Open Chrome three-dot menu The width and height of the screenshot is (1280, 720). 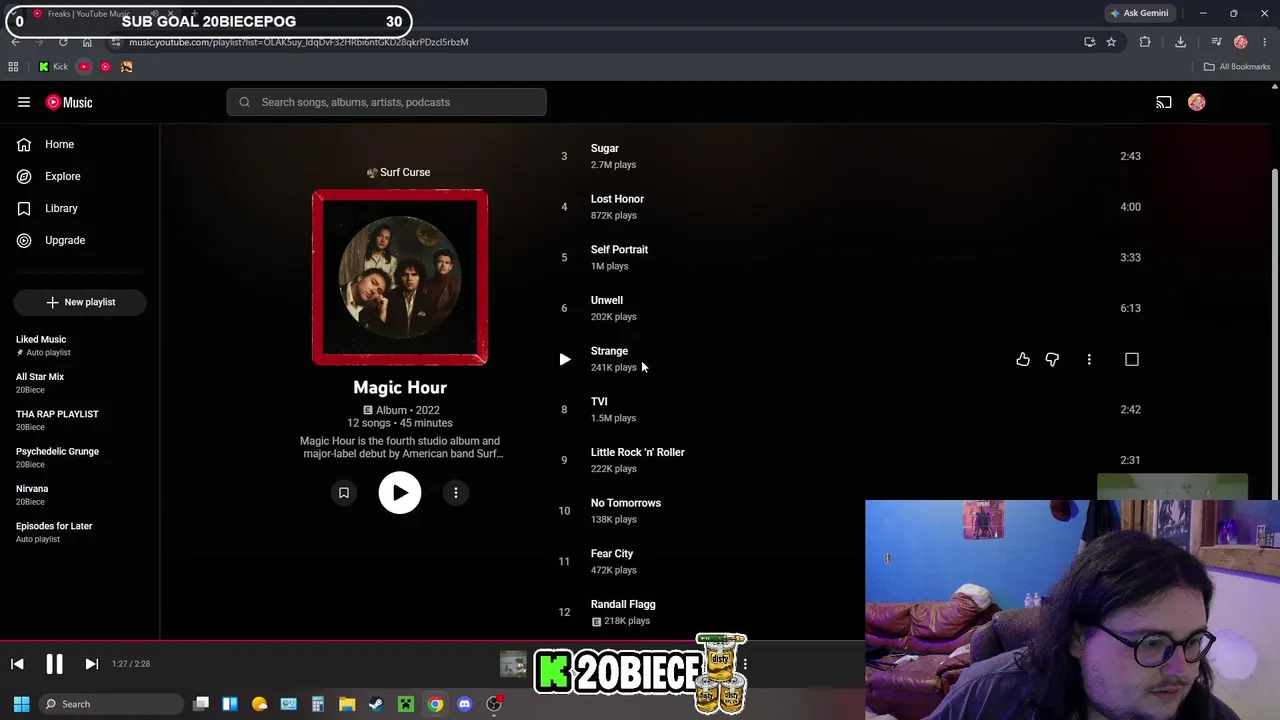tap(1265, 42)
